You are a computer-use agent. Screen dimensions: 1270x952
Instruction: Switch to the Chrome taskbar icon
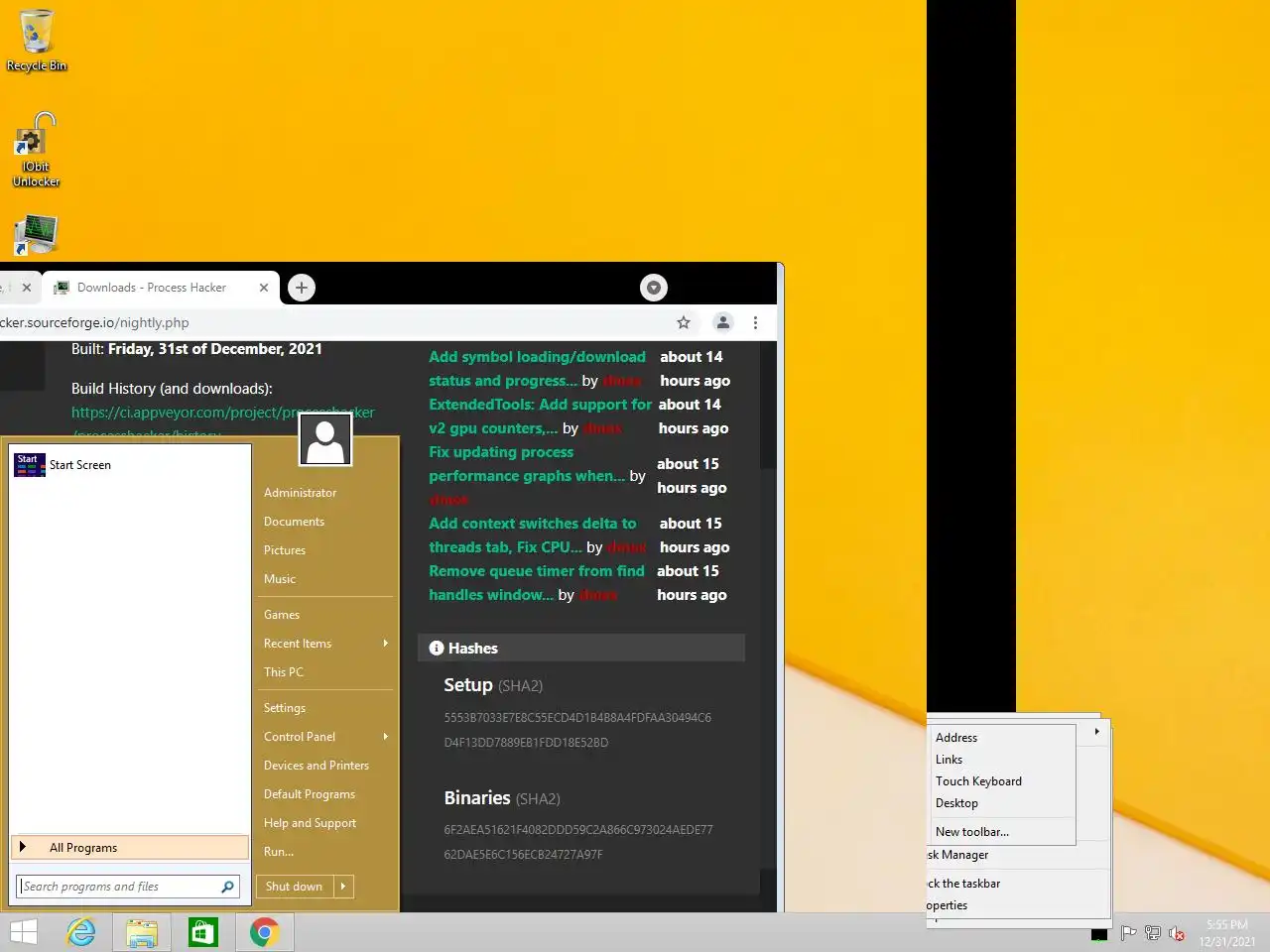[x=264, y=932]
